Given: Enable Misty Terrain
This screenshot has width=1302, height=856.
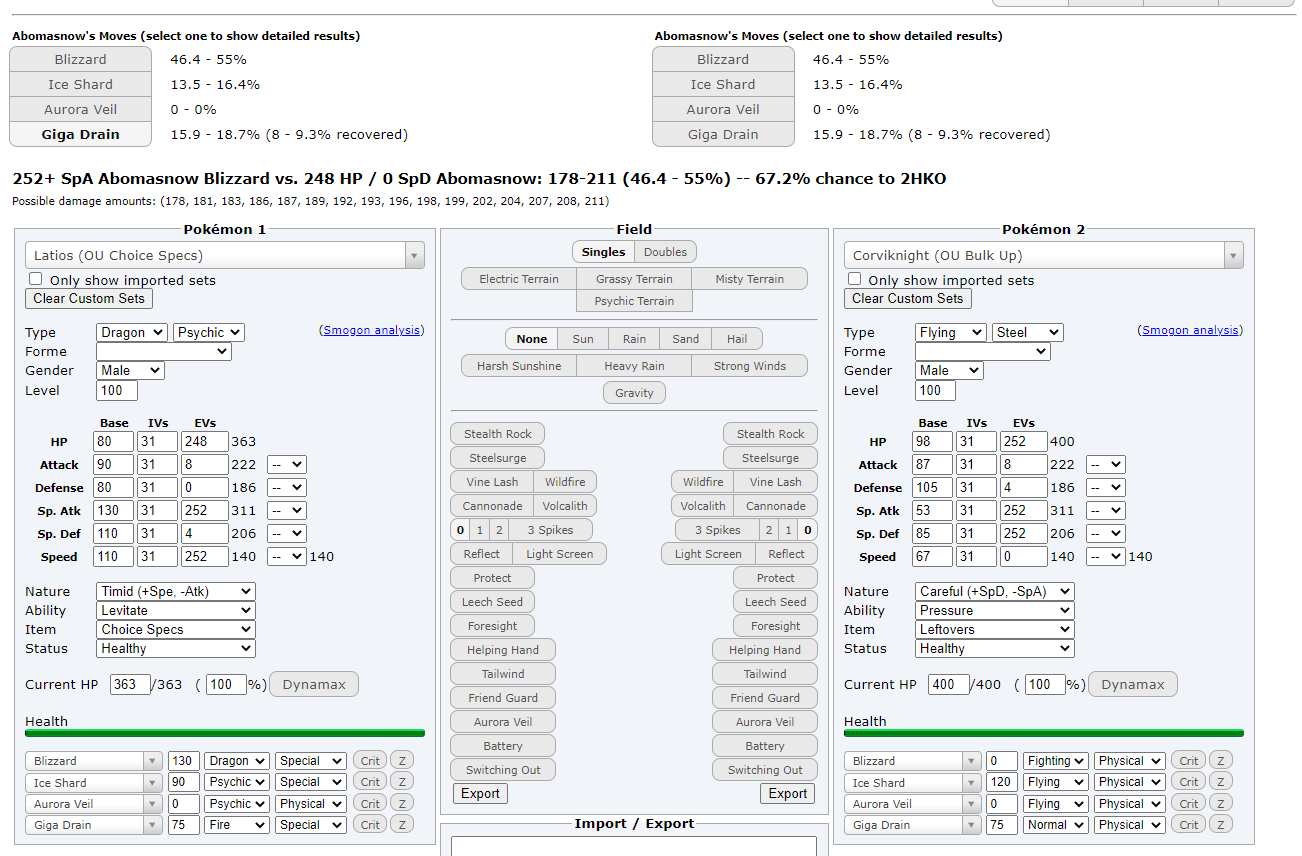Looking at the screenshot, I should [x=749, y=279].
